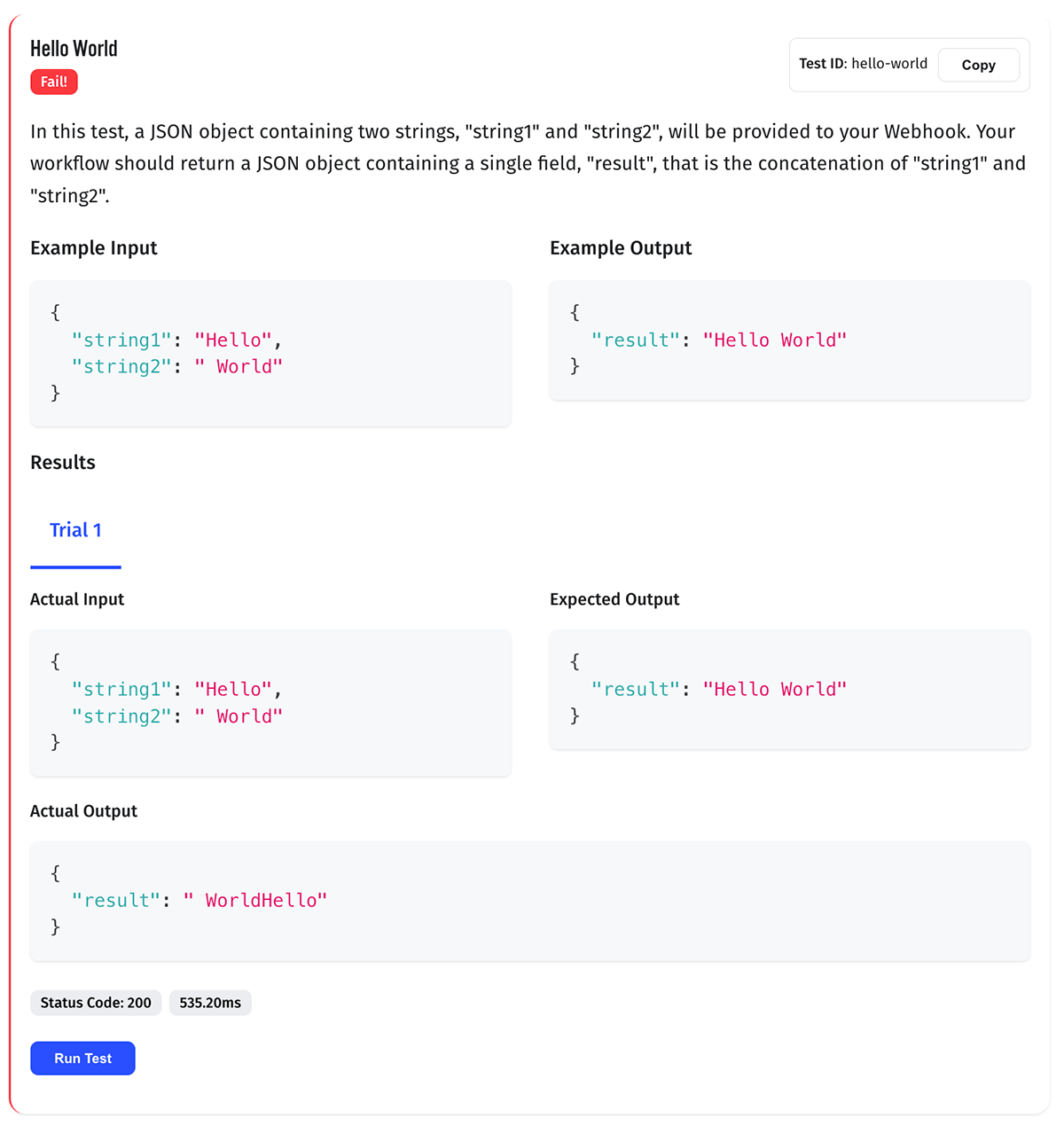
Task: Click the Results section heading
Action: (x=63, y=463)
